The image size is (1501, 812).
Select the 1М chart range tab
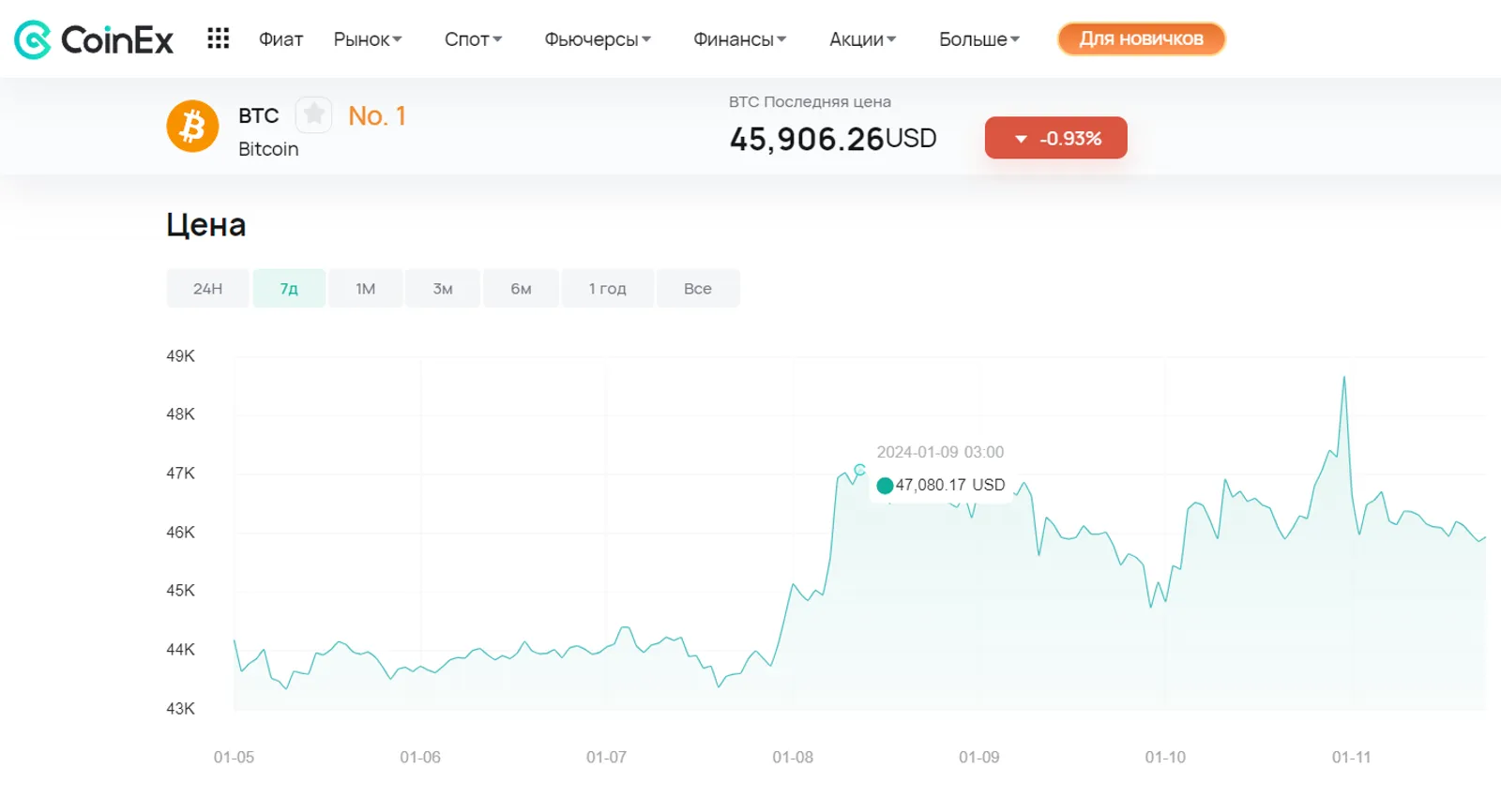[x=366, y=288]
